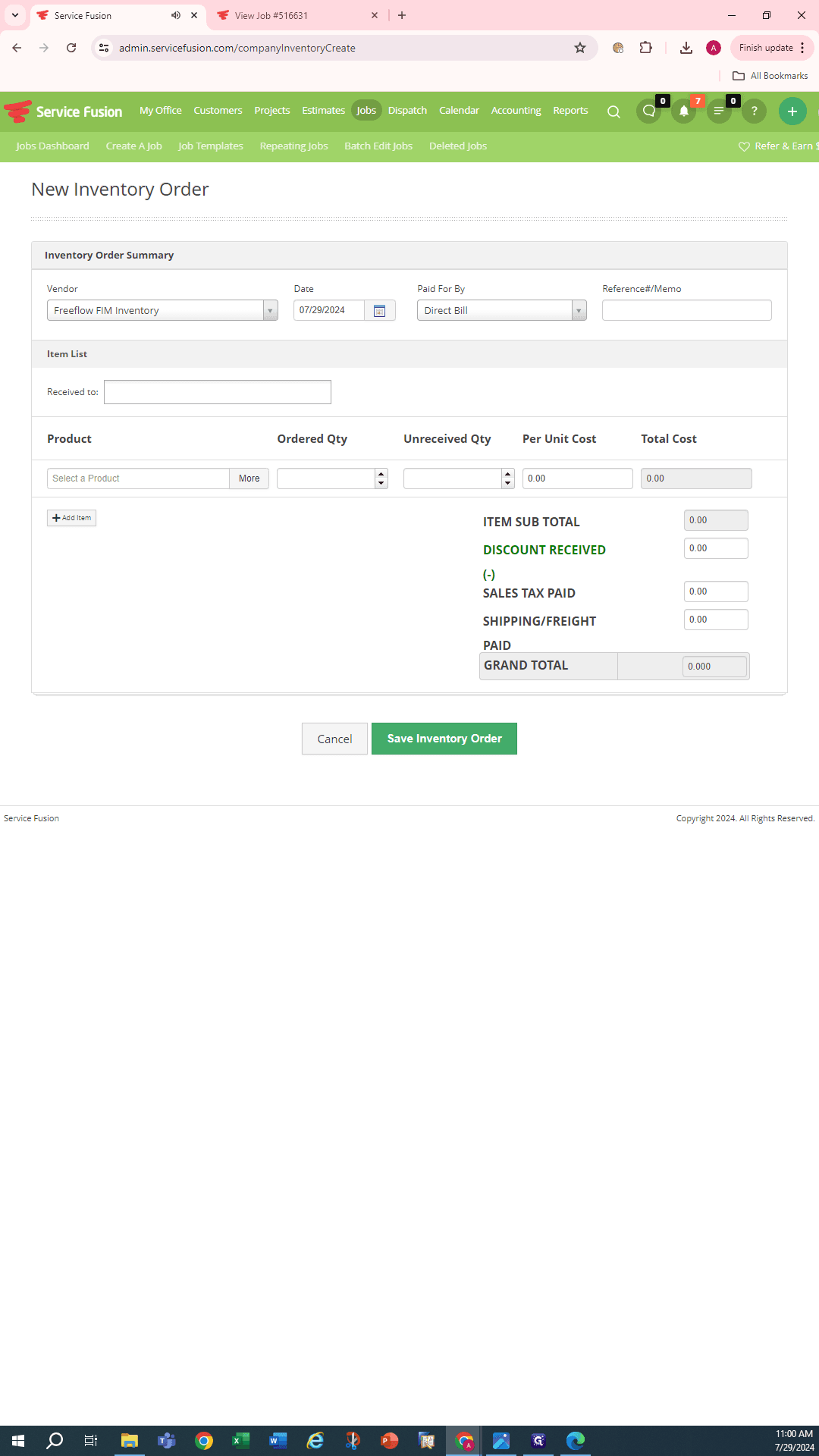Screen dimensions: 819x1456
Task: Bookmark this page with the star icon
Action: click(580, 48)
